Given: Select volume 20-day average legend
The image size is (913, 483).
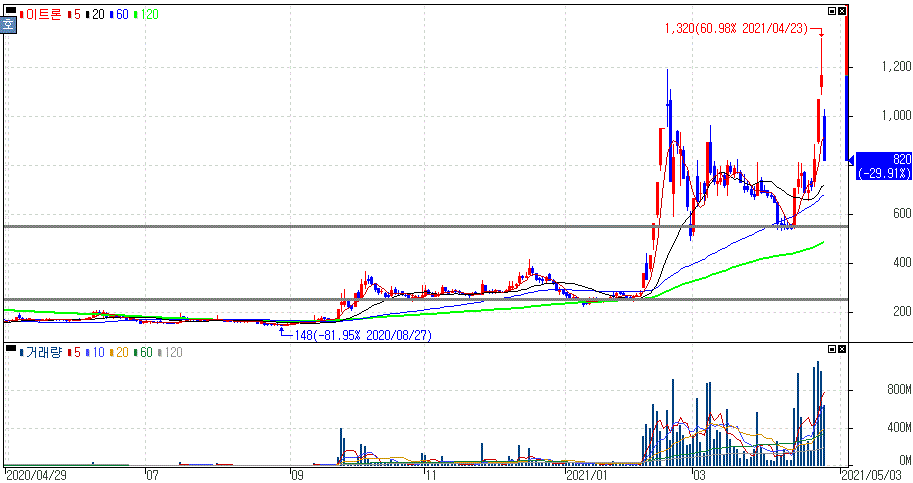Looking at the screenshot, I should pos(119,353).
